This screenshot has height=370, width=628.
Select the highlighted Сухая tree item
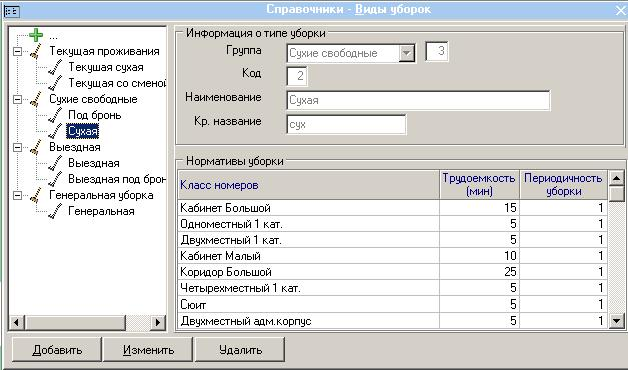(x=83, y=131)
